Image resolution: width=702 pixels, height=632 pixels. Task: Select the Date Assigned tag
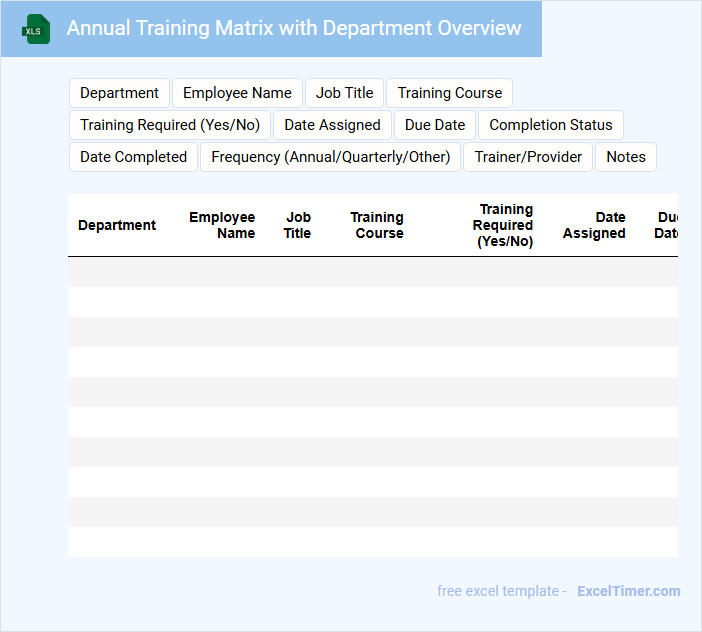point(332,125)
